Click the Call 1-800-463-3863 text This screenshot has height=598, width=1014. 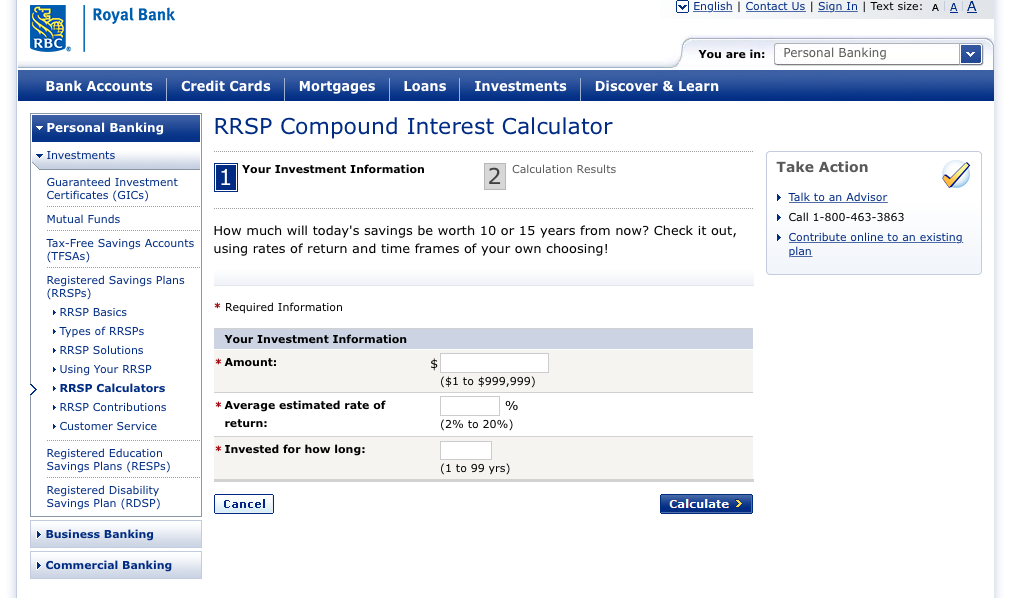click(x=846, y=217)
